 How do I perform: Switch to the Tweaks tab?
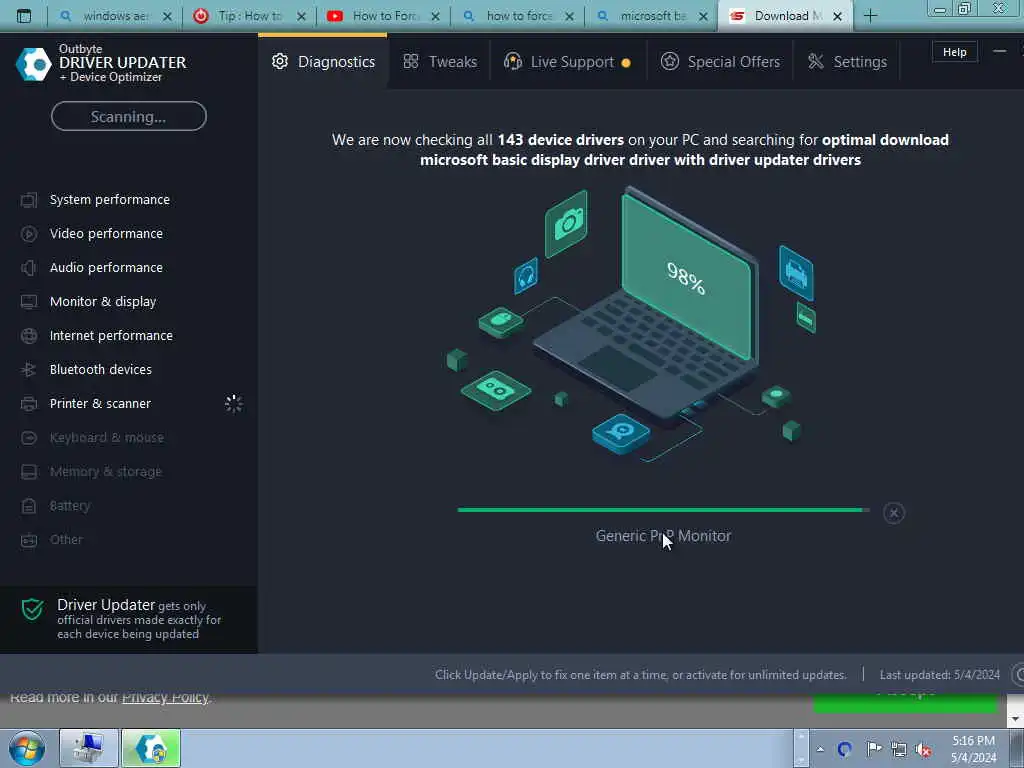(440, 61)
